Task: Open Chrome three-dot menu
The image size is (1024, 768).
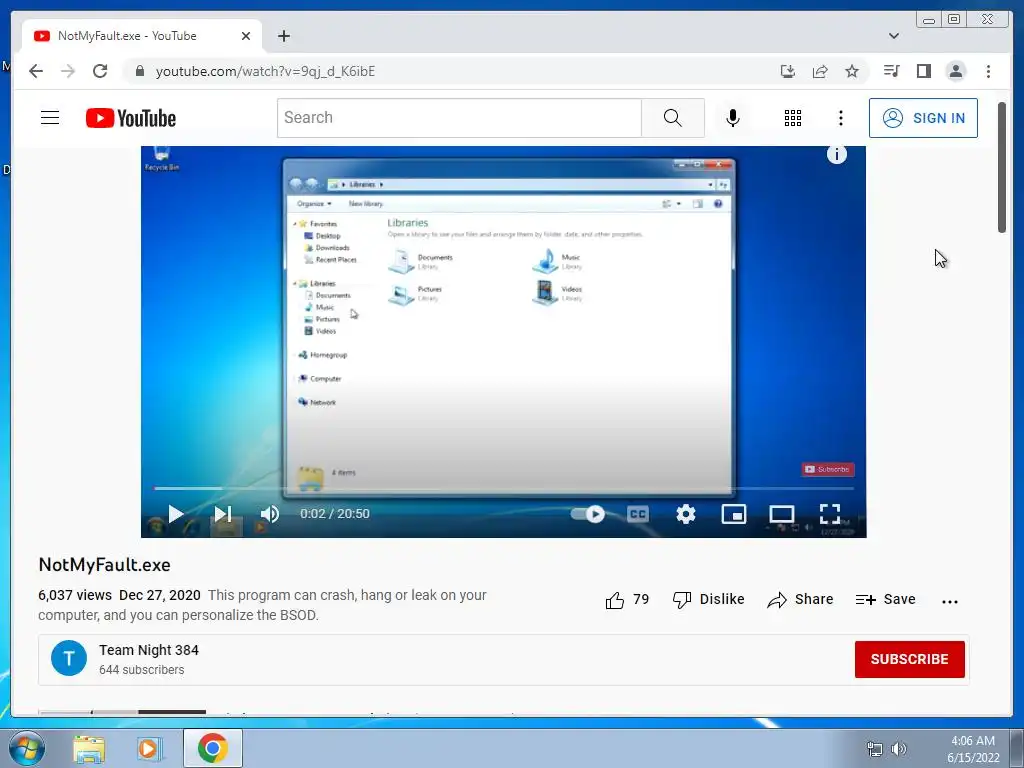Action: point(988,71)
